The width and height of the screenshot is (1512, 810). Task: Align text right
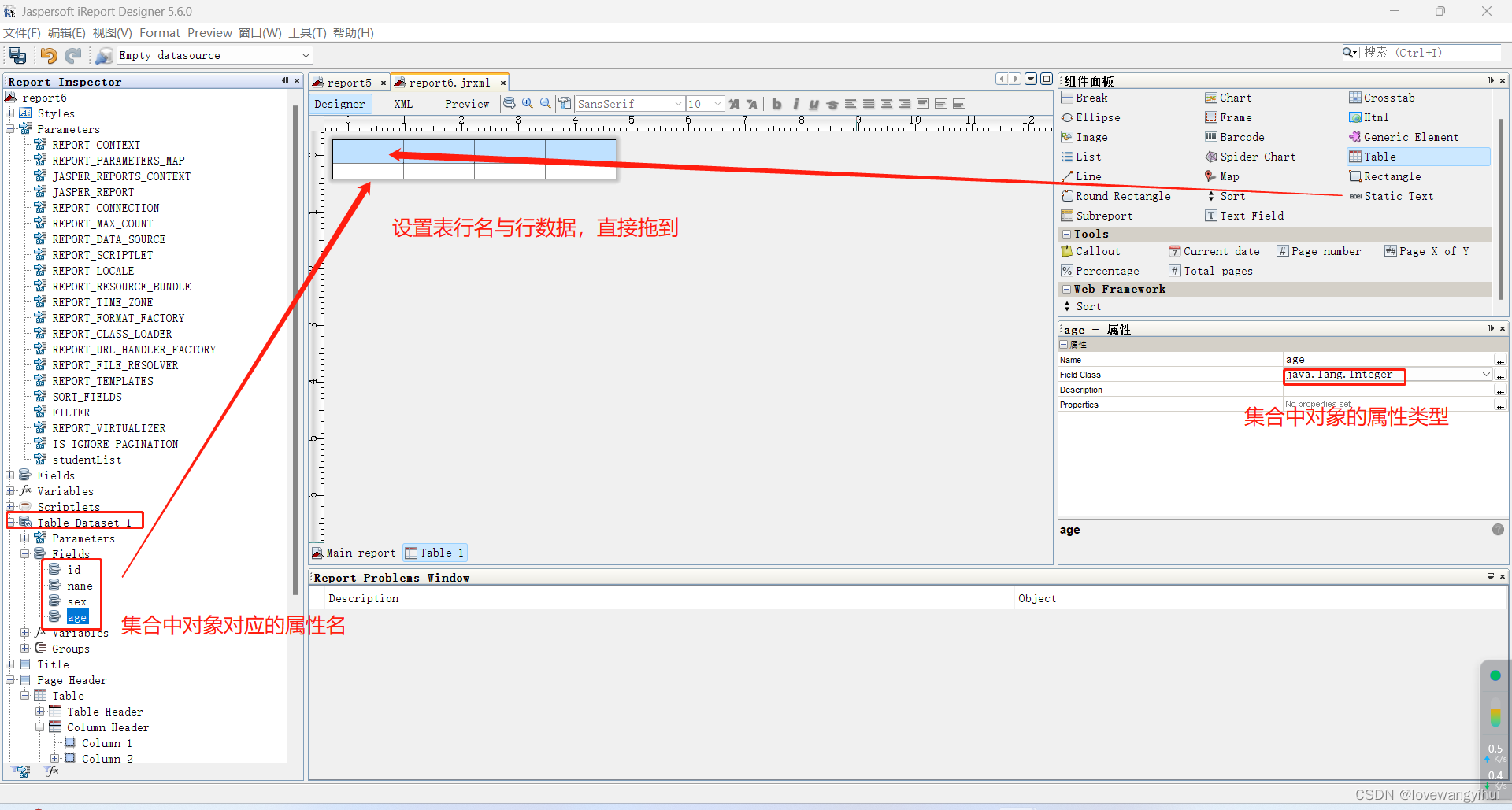pos(905,103)
